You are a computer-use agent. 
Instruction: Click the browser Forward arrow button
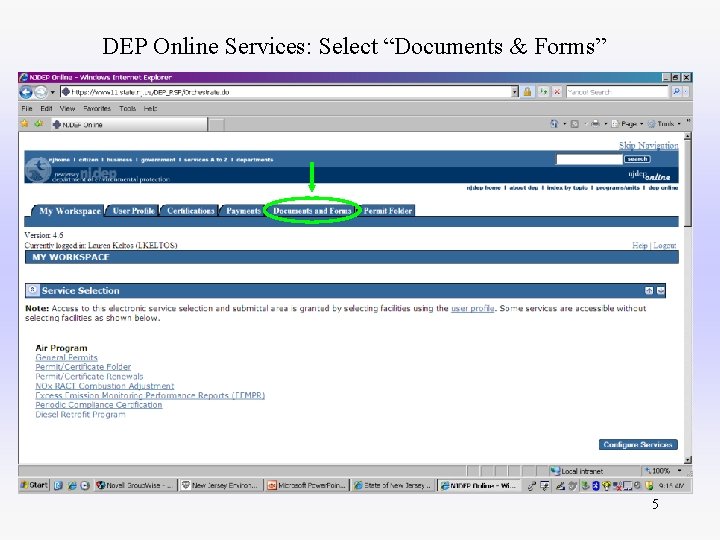(x=41, y=92)
